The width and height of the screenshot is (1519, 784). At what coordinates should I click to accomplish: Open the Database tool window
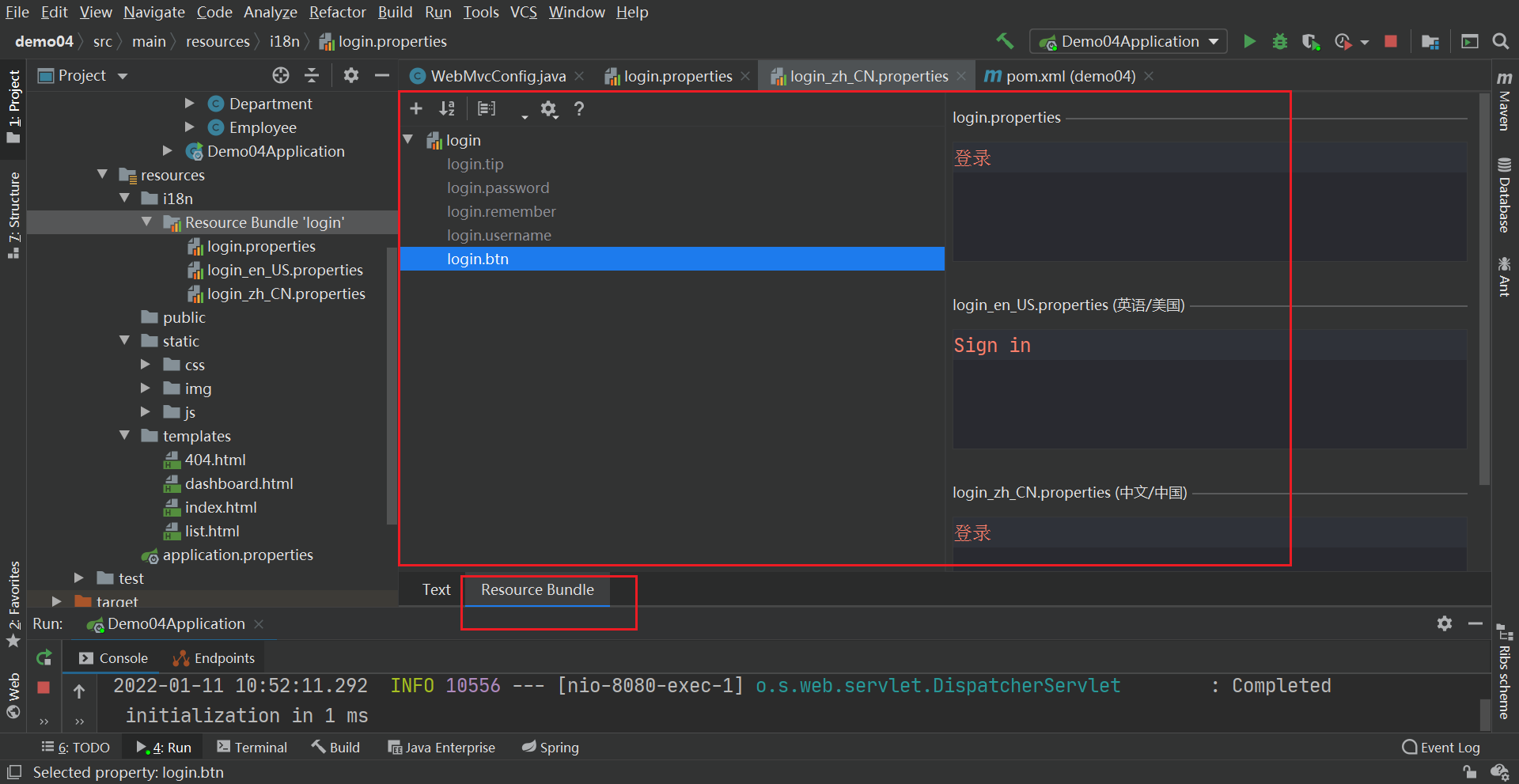[1505, 195]
